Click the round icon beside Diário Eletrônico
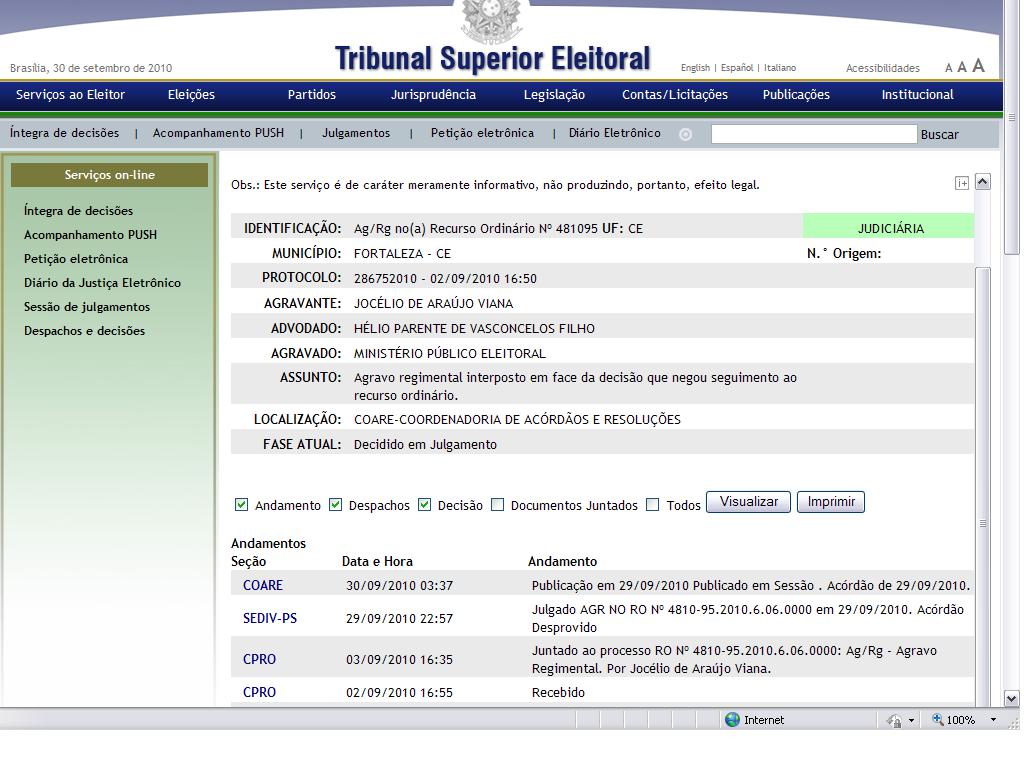 [x=685, y=135]
